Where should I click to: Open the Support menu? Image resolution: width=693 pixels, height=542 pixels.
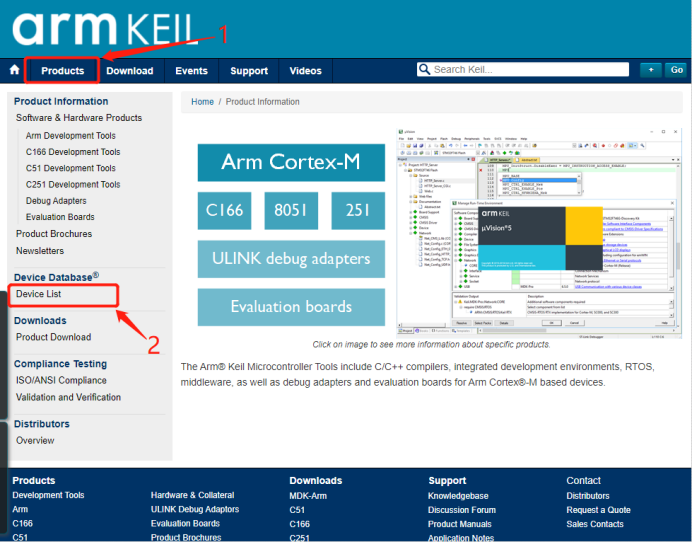point(249,71)
